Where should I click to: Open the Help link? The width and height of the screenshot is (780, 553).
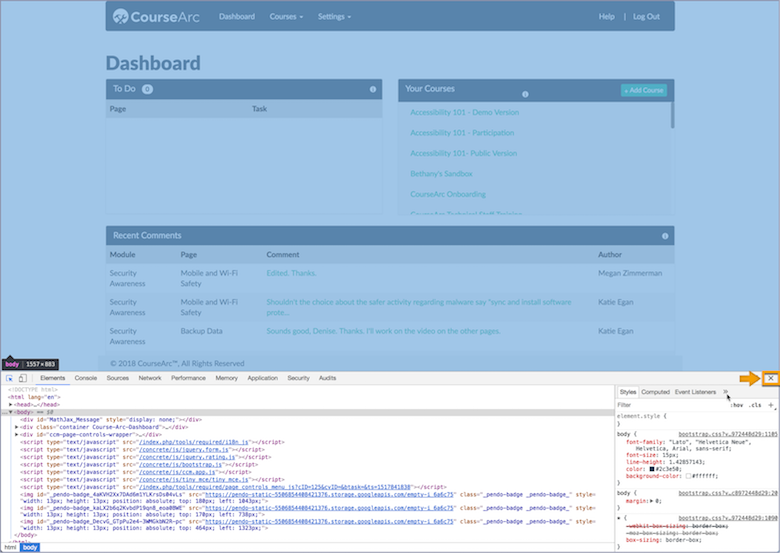click(x=606, y=16)
